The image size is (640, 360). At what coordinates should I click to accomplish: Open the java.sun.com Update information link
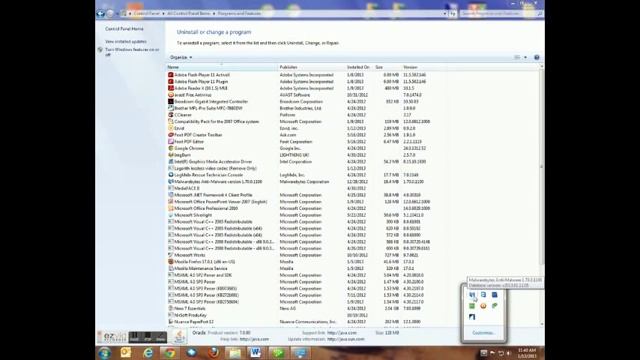[346, 339]
